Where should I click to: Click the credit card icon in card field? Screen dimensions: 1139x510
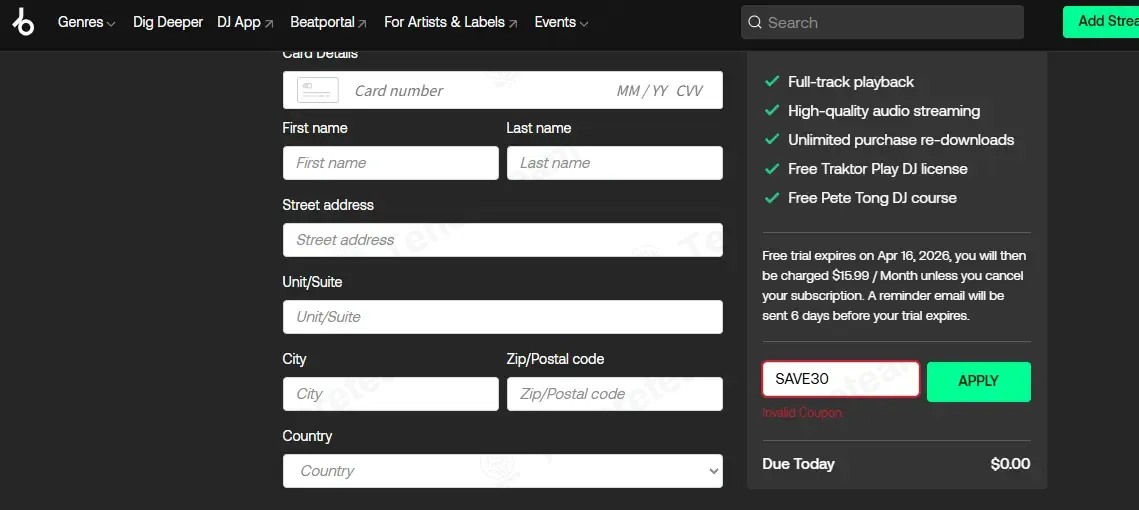[x=317, y=90]
